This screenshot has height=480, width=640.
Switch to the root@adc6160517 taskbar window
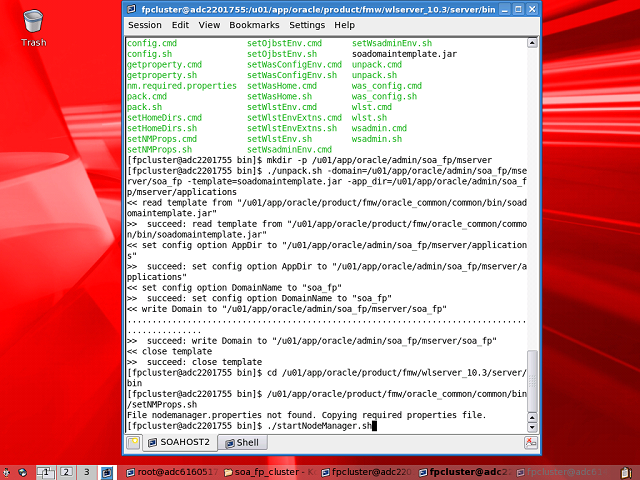tap(172, 472)
